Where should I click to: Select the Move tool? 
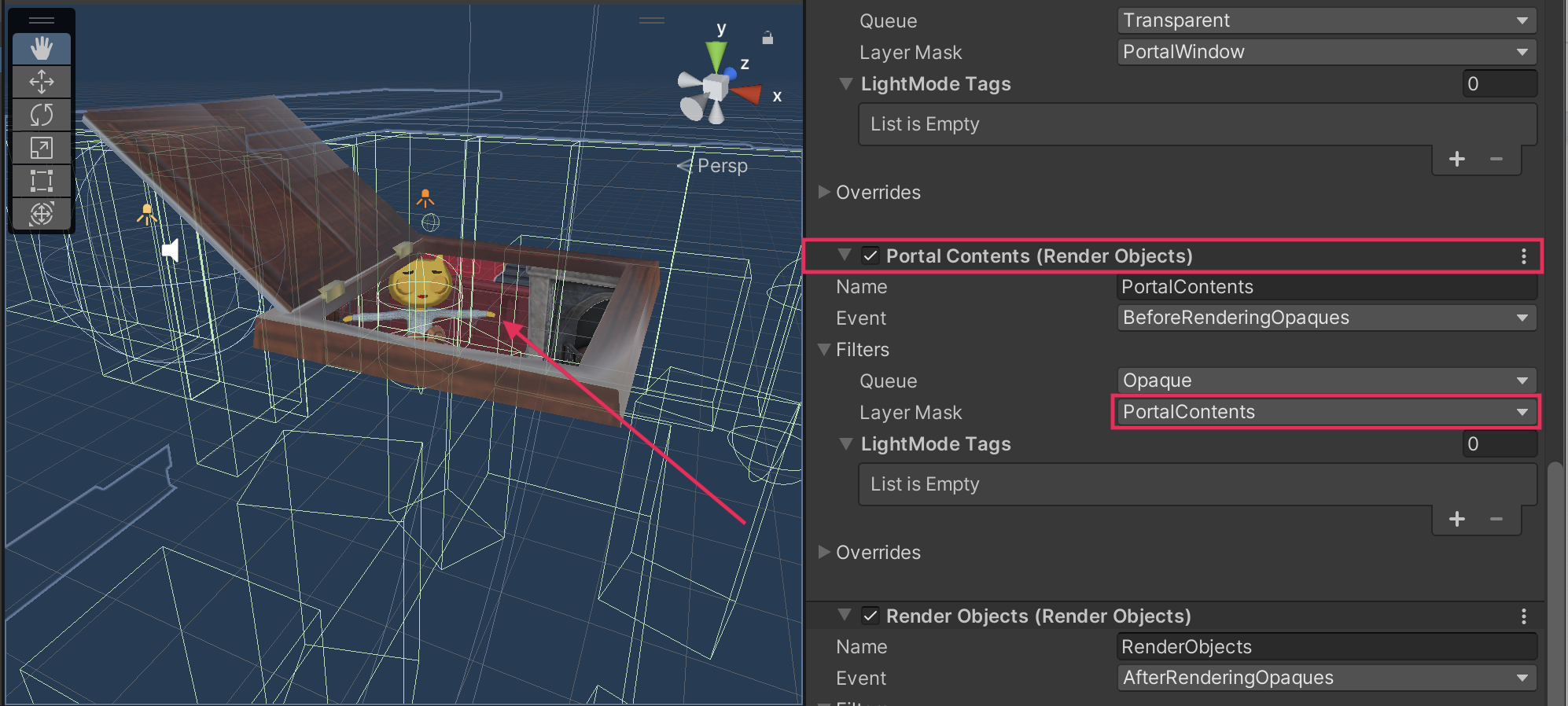42,82
